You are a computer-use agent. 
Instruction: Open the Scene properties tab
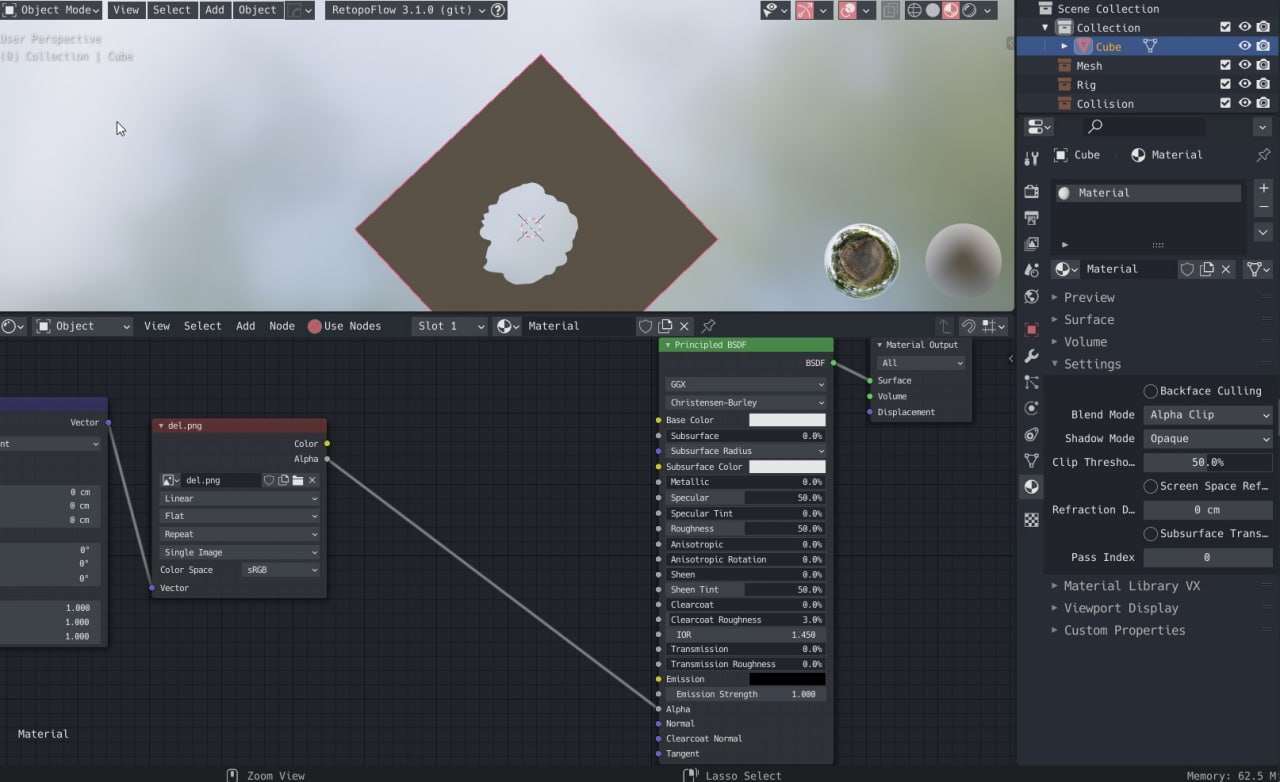pyautogui.click(x=1032, y=270)
